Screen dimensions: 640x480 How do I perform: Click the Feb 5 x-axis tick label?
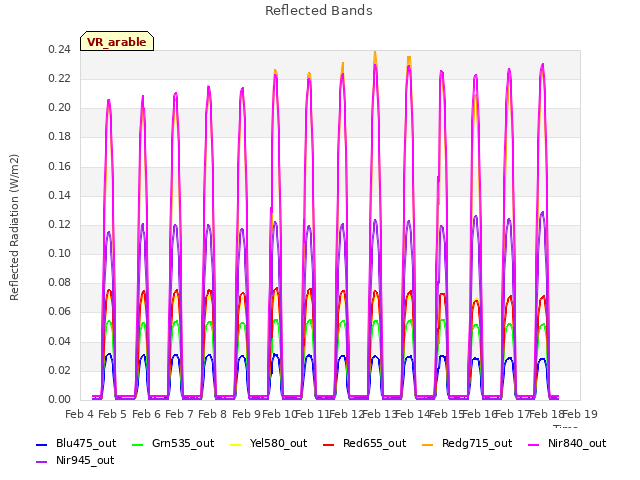click(113, 414)
